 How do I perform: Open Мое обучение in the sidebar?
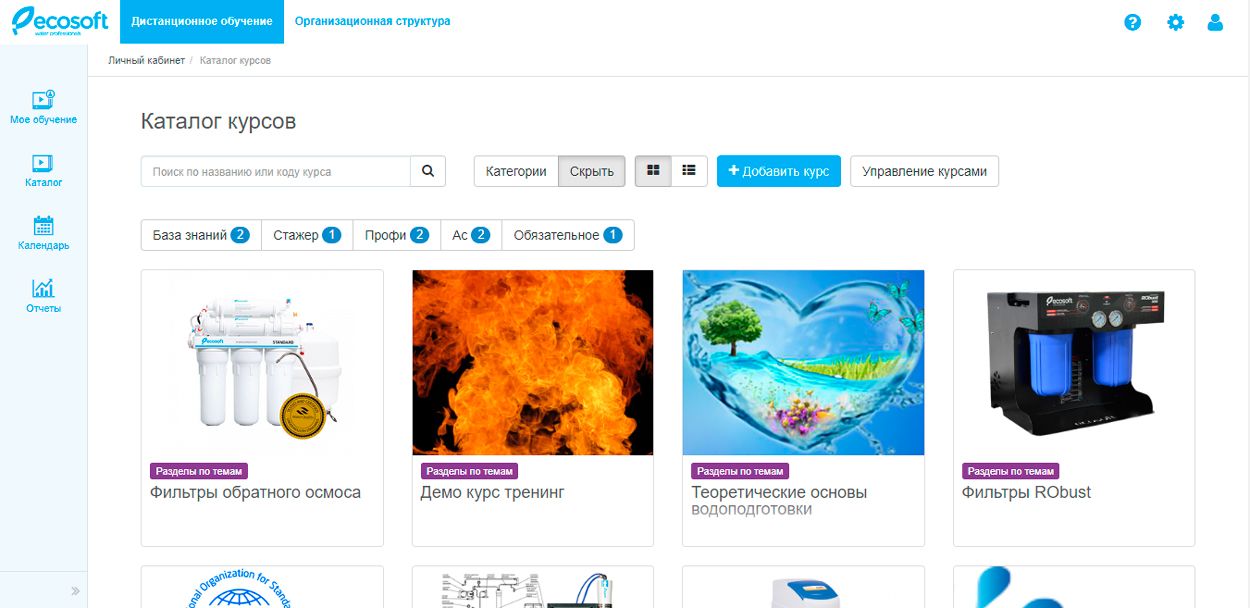(43, 107)
